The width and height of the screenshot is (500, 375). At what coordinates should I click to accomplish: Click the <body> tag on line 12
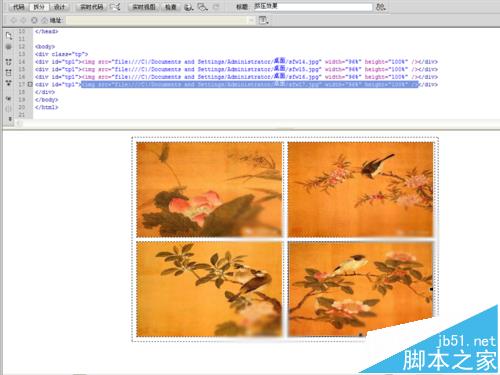click(45, 47)
